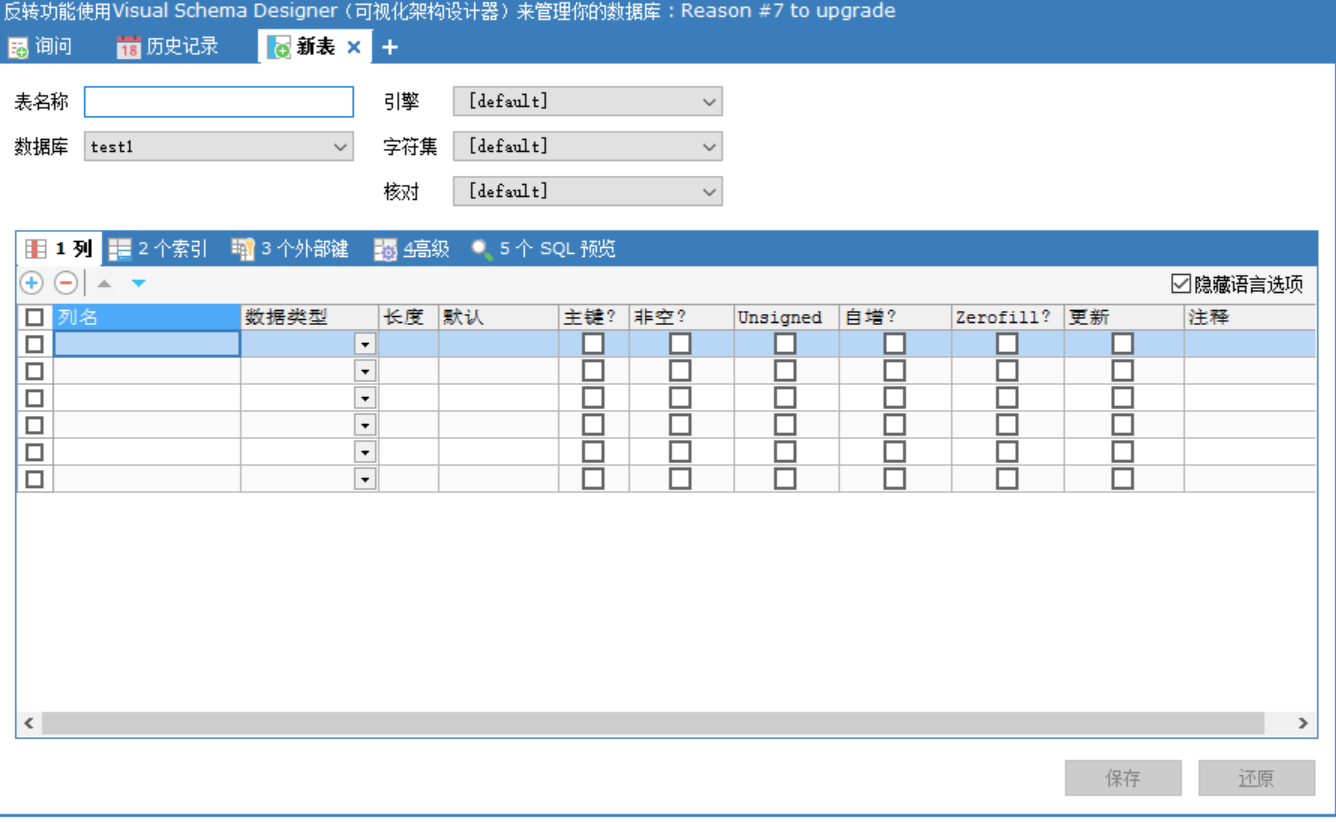Add a new column with the plus icon
Image resolution: width=1336 pixels, height=822 pixels.
31,283
